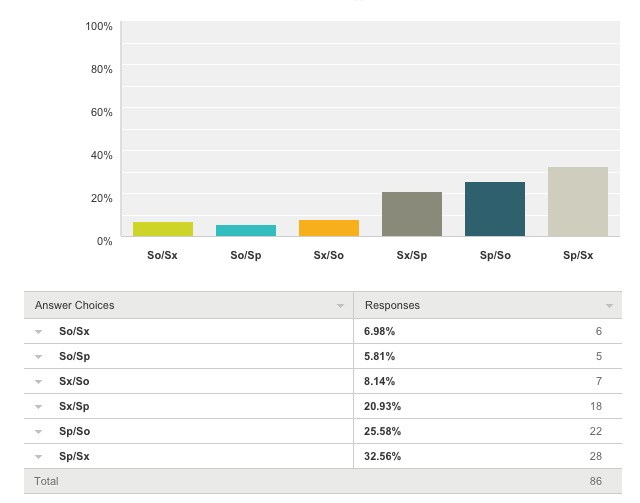
Task: Click the teal So/Sp bar
Action: 246,230
